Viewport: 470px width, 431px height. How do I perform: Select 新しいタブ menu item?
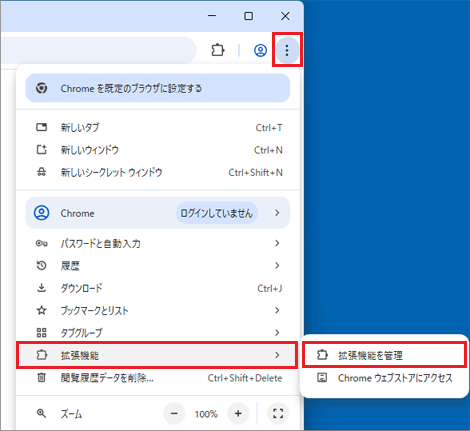158,127
